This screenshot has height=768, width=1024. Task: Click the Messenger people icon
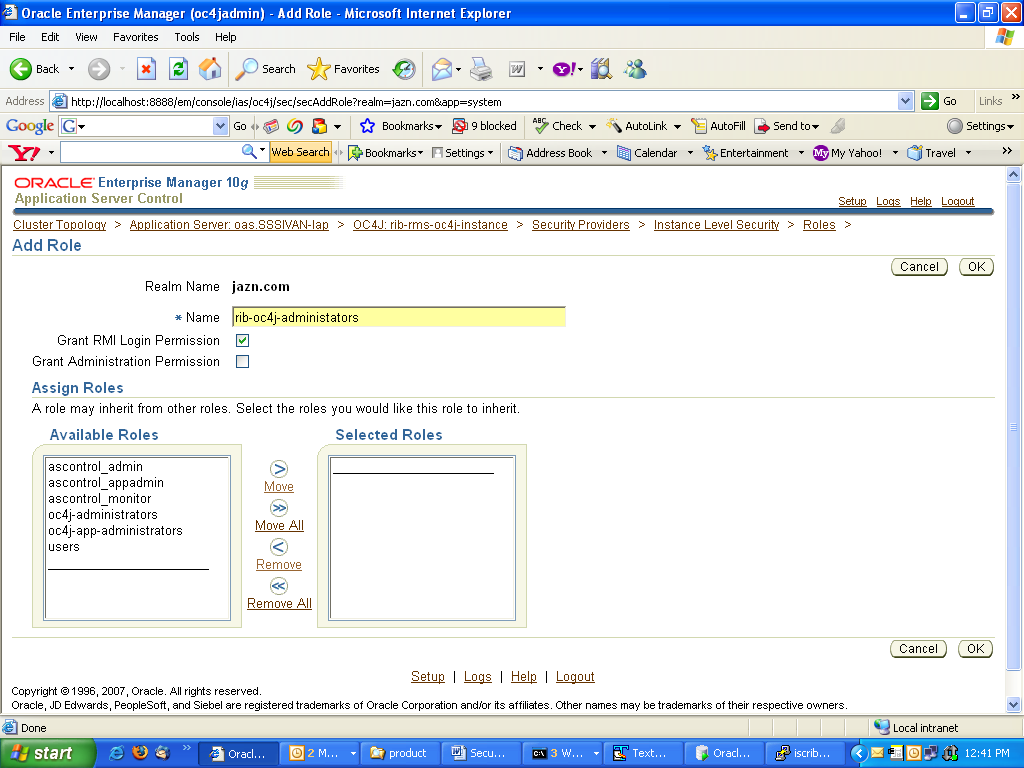(x=635, y=69)
